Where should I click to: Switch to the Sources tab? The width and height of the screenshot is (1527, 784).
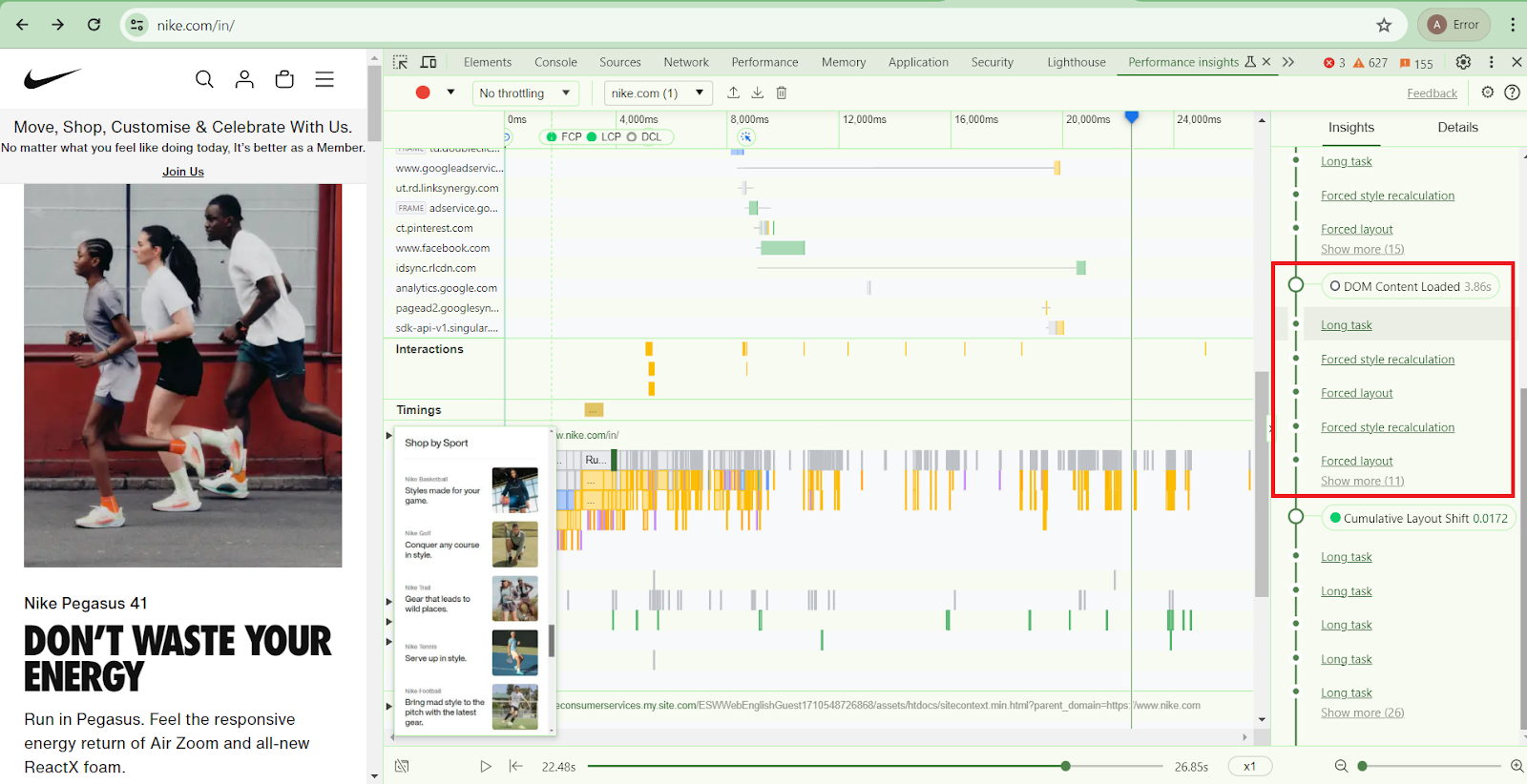pos(620,62)
